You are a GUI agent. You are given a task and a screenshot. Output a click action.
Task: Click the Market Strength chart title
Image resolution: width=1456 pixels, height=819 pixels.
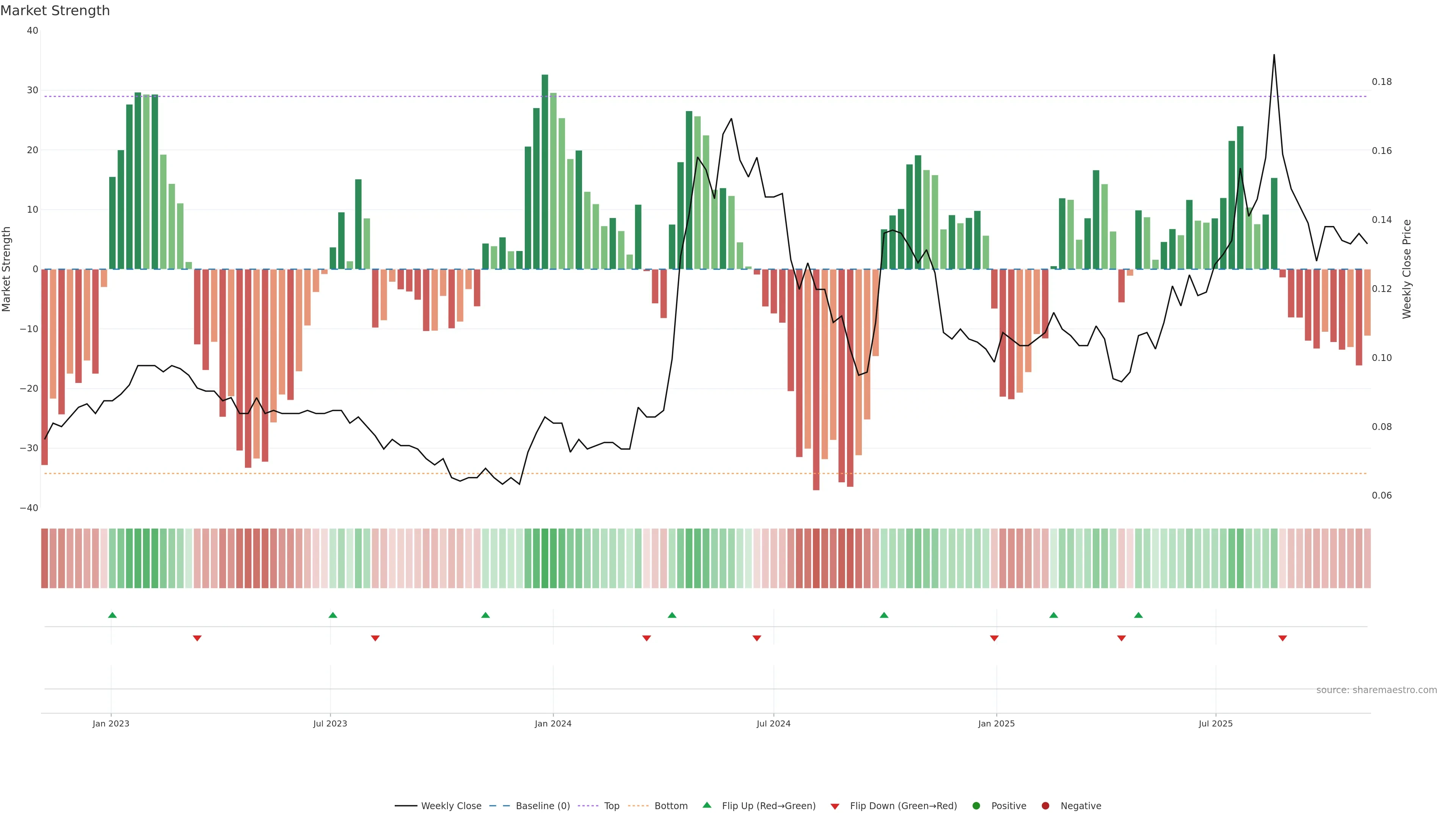tap(55, 11)
